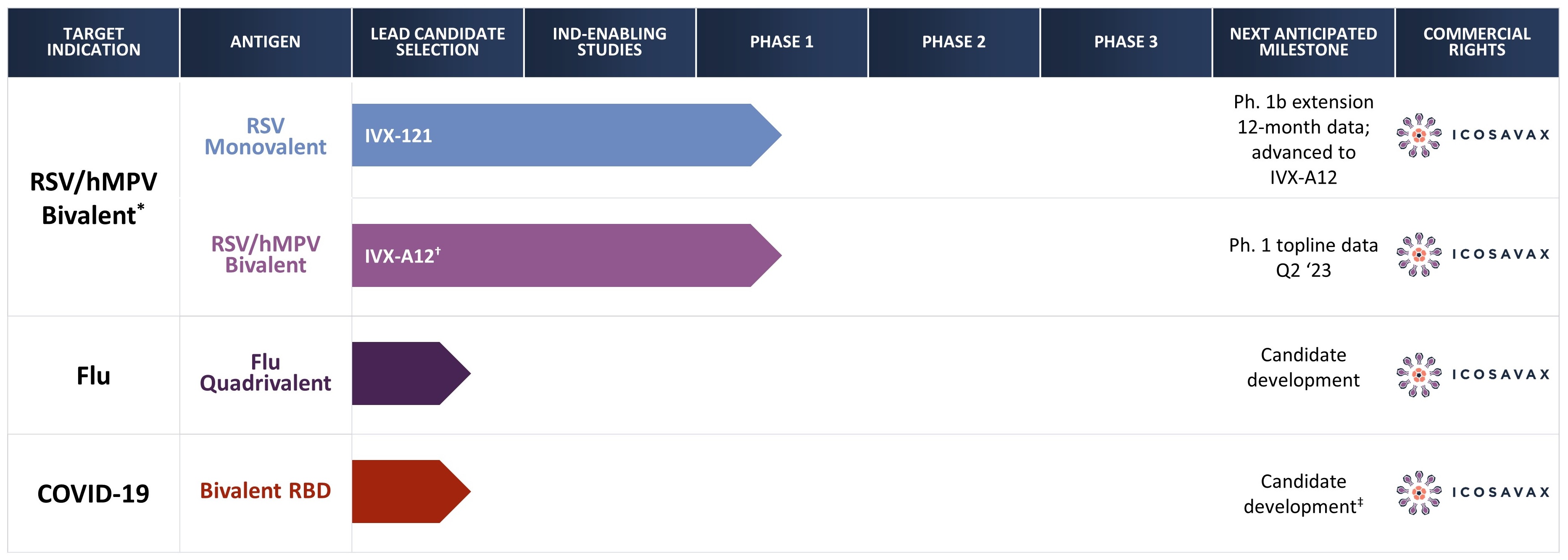
Task: Click the Bivalent RBD antigen label
Action: [x=265, y=491]
